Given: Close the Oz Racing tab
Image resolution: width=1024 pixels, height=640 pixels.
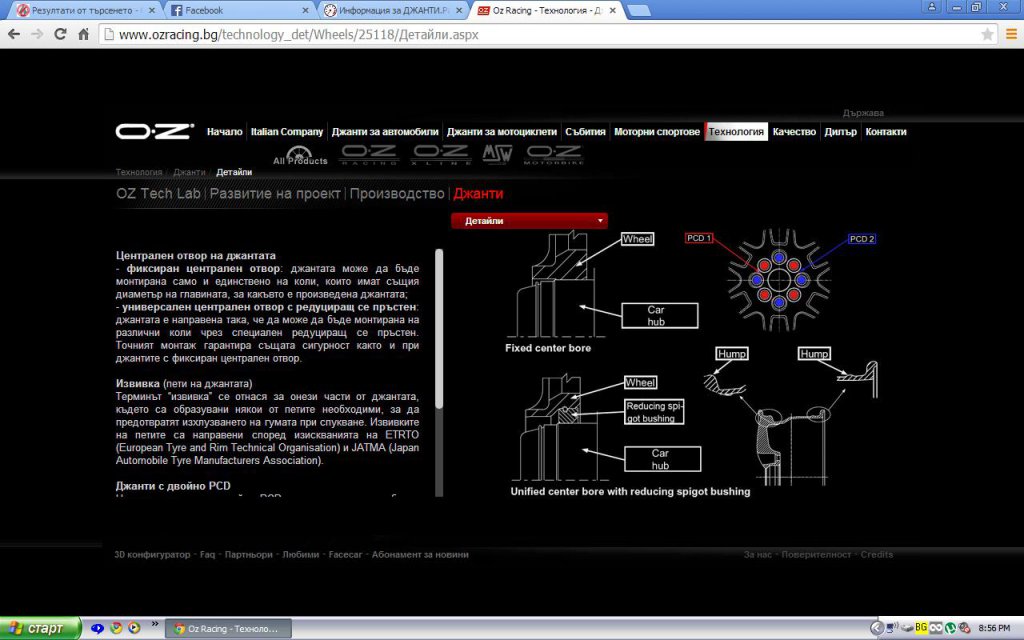Looking at the screenshot, I should [613, 10].
